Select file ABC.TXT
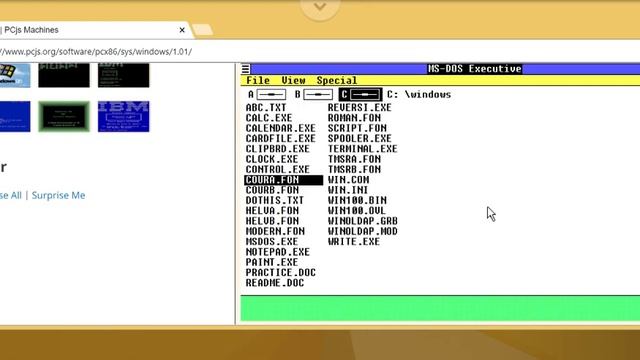 click(266, 108)
